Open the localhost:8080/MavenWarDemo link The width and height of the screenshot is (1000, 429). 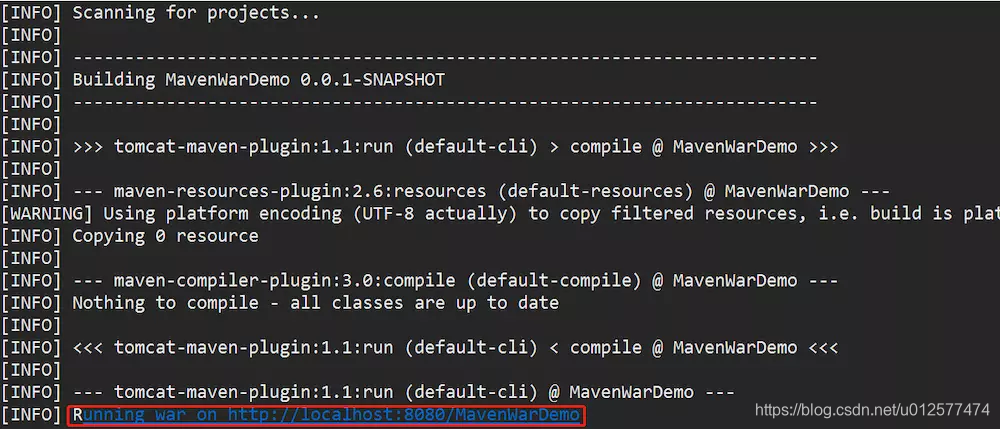point(404,416)
